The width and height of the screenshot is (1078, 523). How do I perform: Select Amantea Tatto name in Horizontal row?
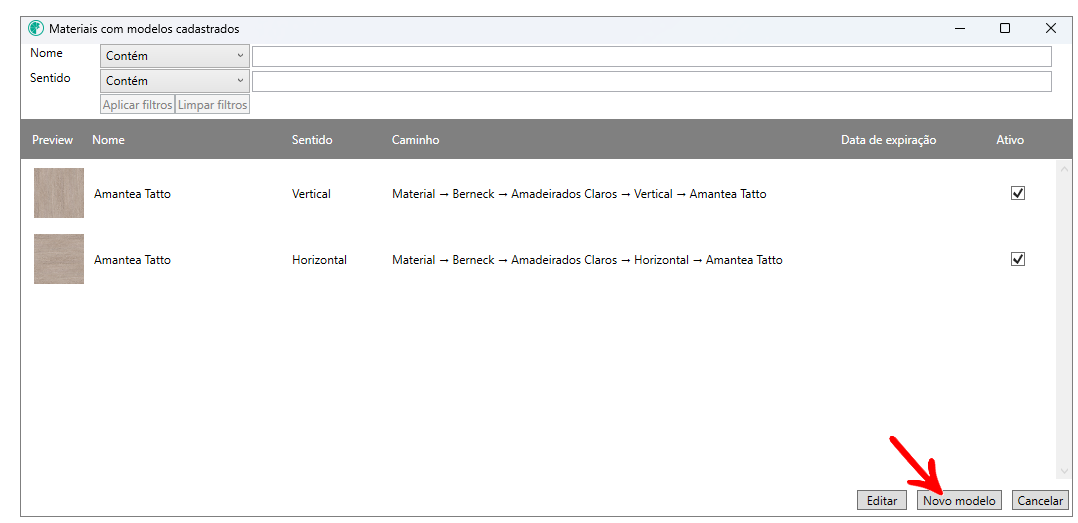click(132, 260)
